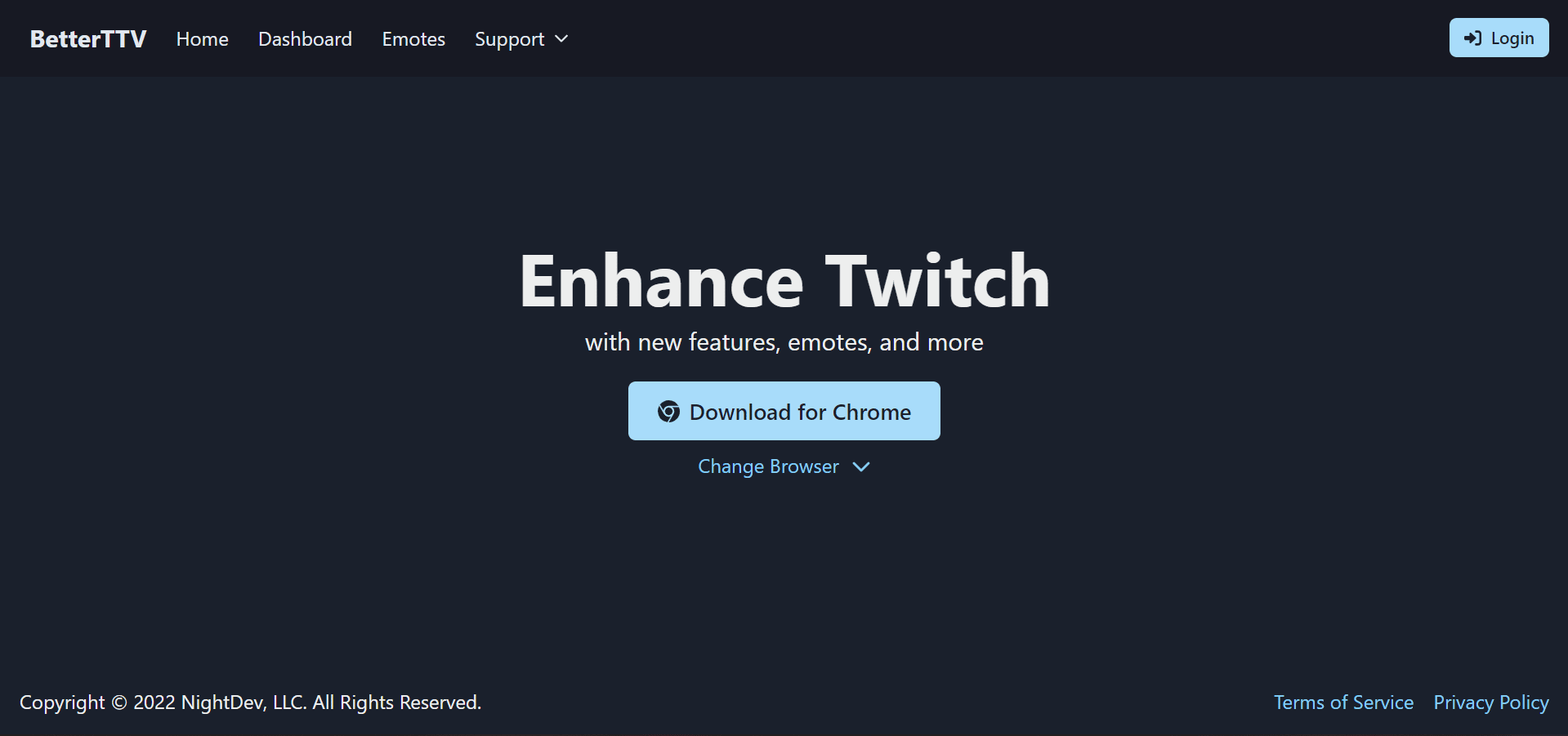Viewport: 1568px width, 736px height.
Task: Sign in using the top-right Login control
Action: (x=1499, y=38)
